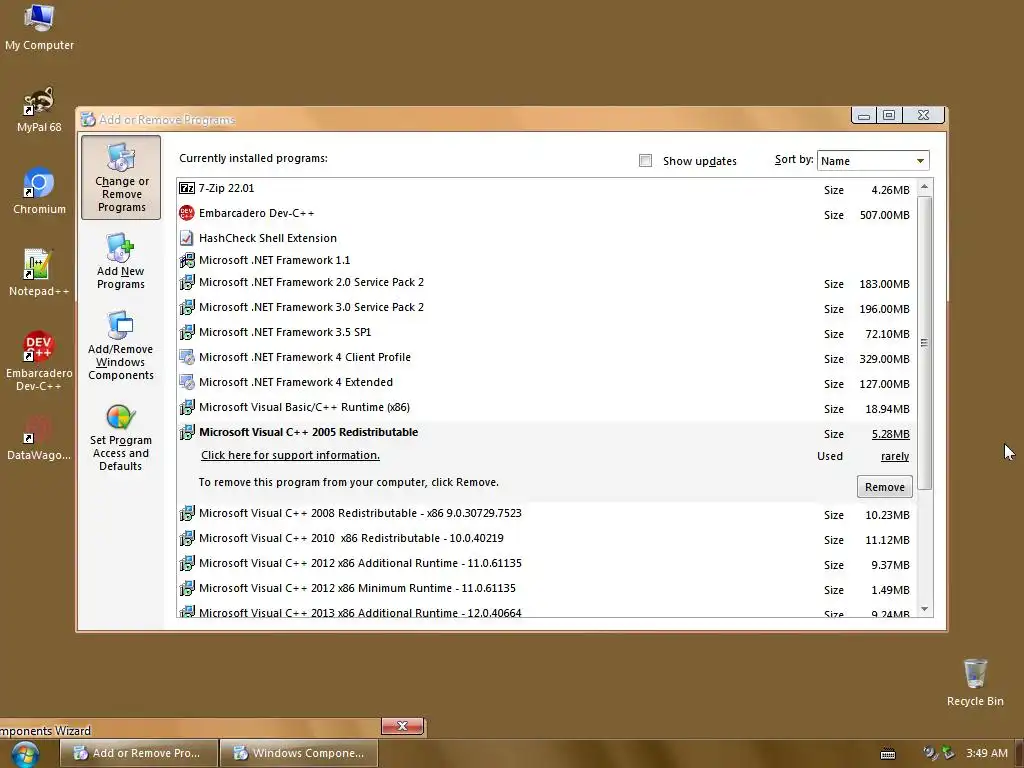Close the Components Wizard window
Viewport: 1024px width, 768px height.
402,726
